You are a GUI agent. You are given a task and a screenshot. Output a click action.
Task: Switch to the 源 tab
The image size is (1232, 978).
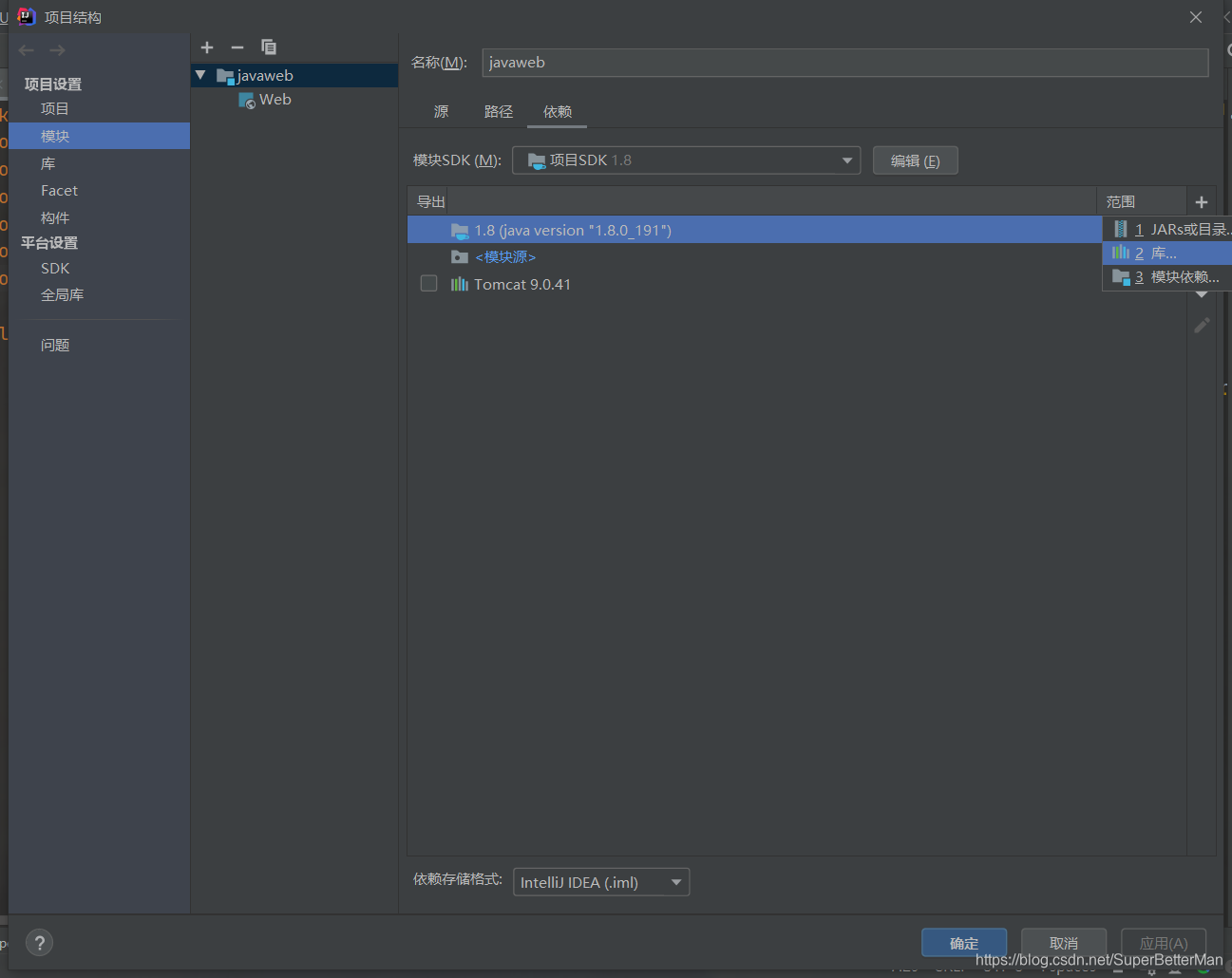[441, 112]
